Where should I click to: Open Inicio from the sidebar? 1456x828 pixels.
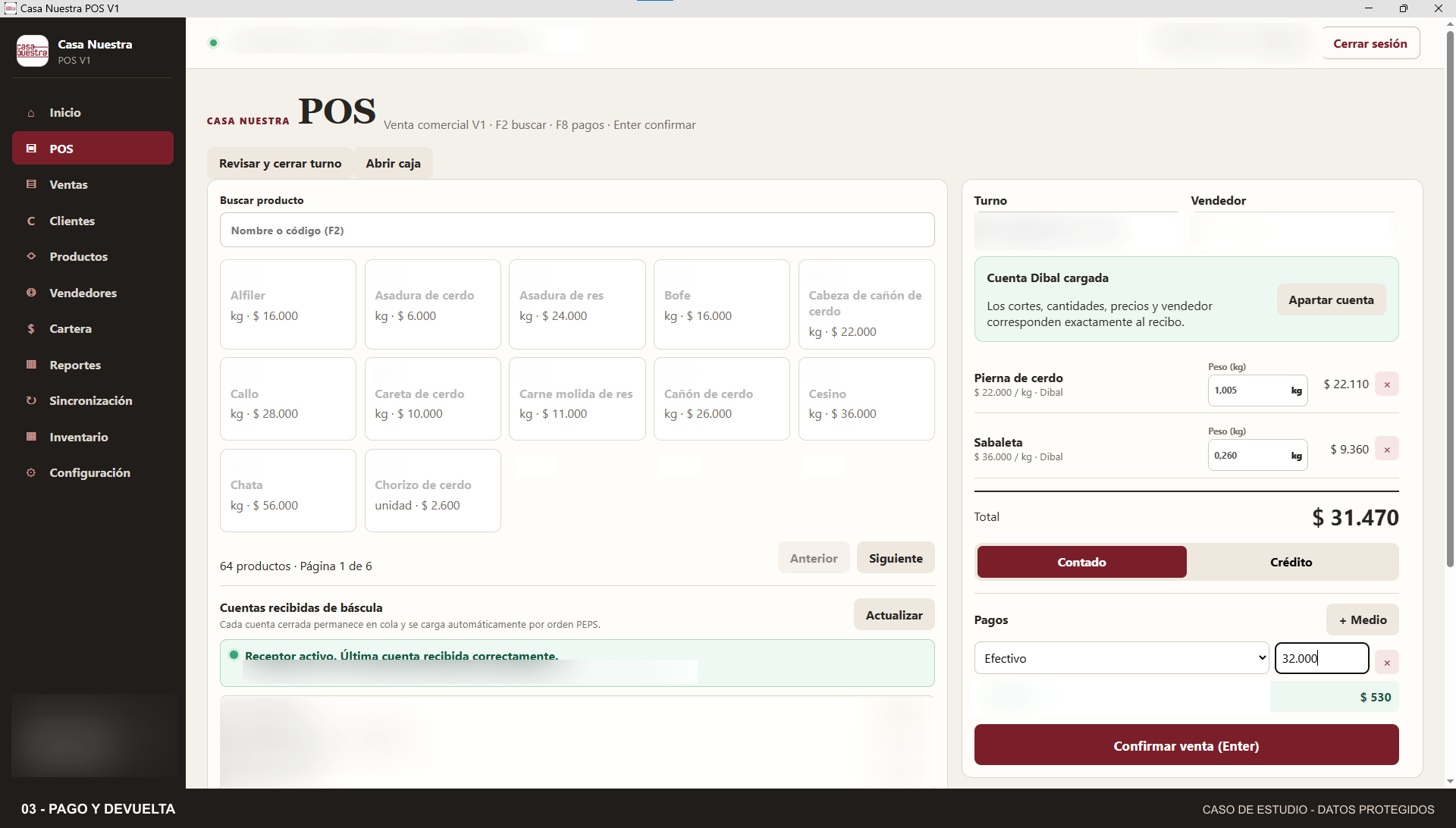tap(93, 112)
